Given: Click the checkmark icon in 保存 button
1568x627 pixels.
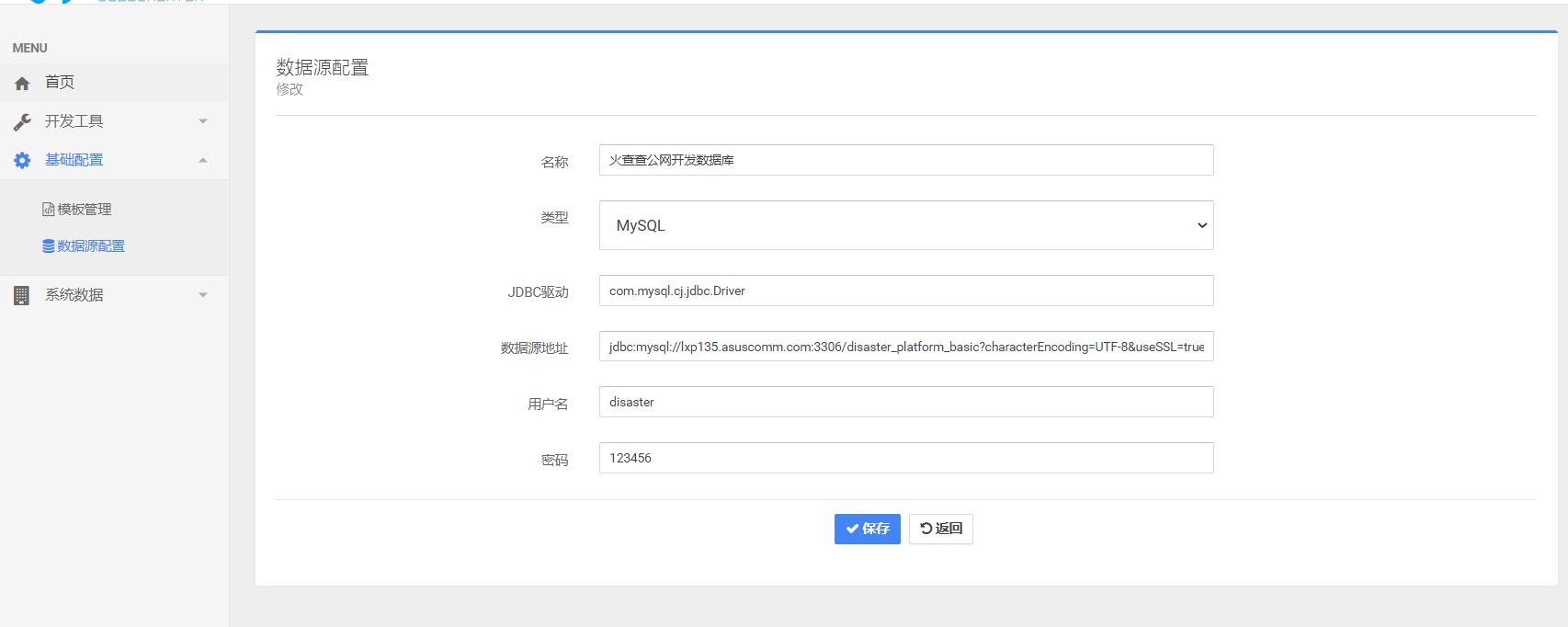Looking at the screenshot, I should pos(852,529).
